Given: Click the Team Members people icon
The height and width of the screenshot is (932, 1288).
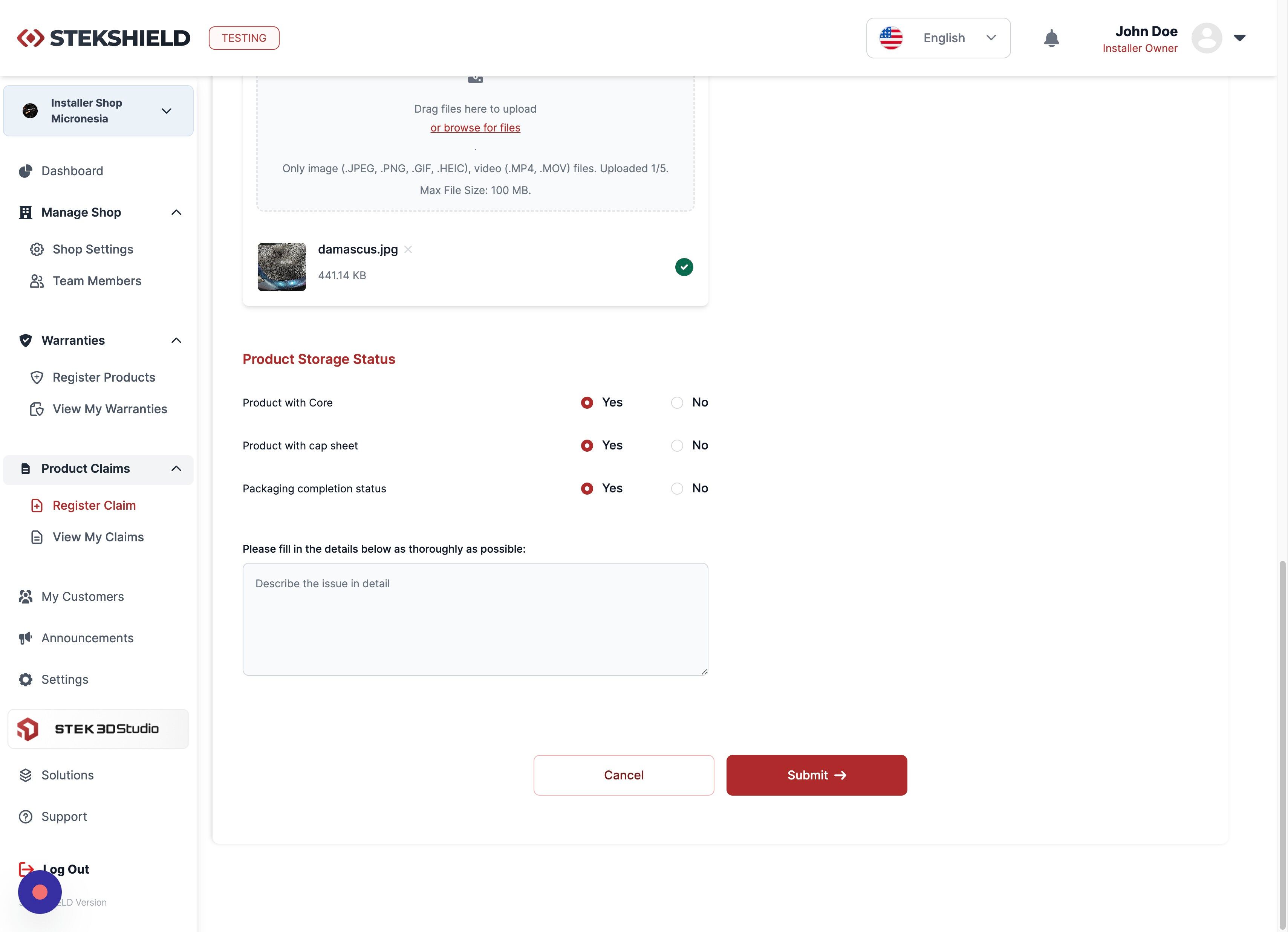Looking at the screenshot, I should coord(37,281).
